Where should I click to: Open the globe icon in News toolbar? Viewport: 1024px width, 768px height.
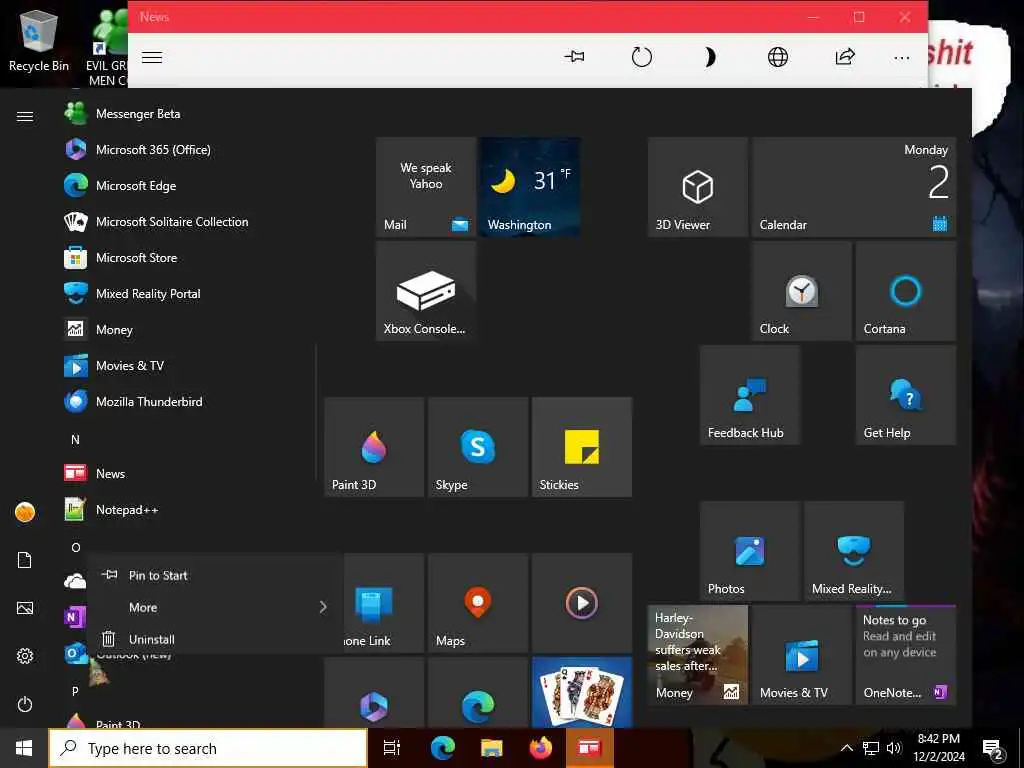[x=777, y=57]
